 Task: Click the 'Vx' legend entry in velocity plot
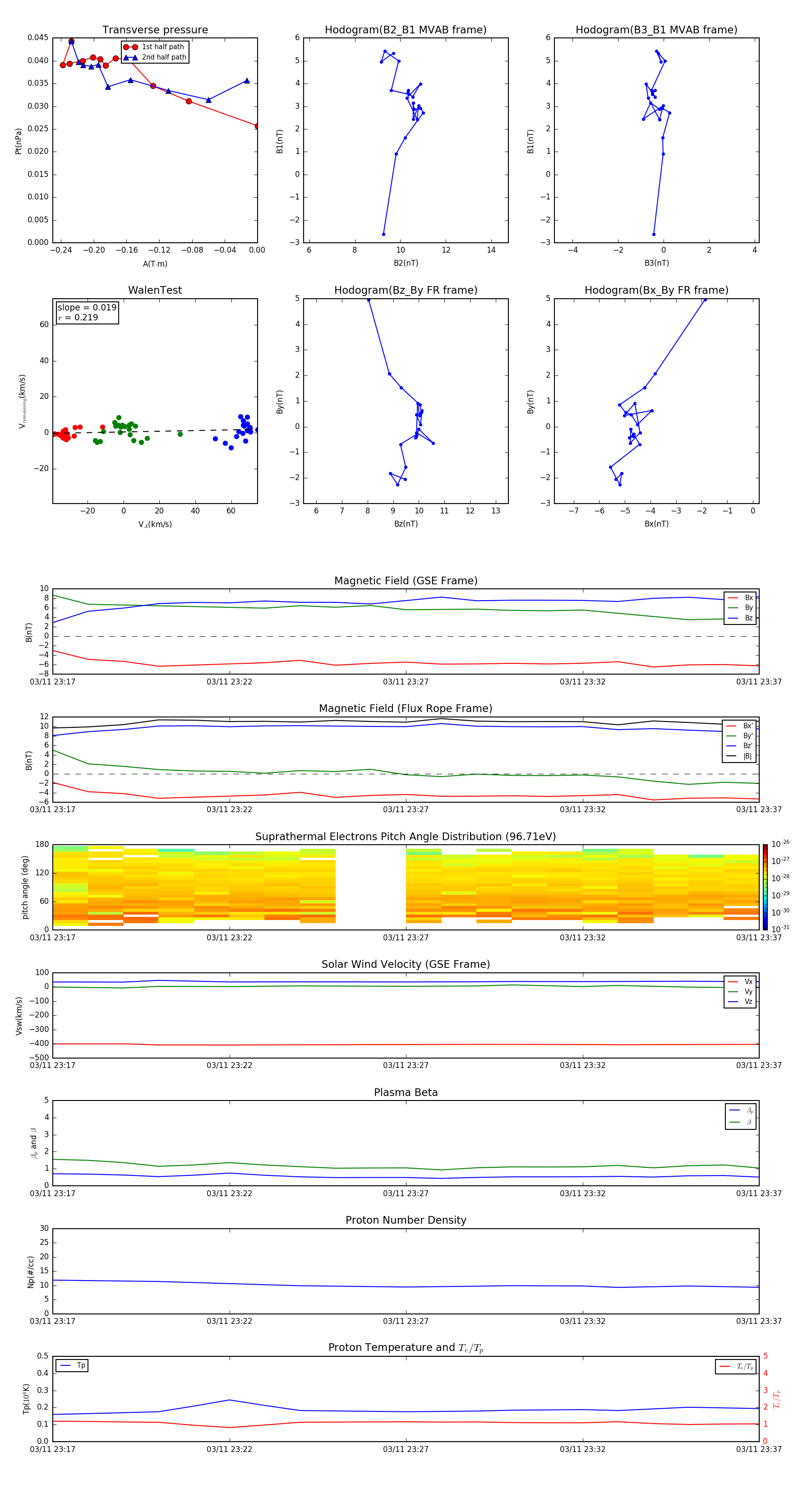(740, 981)
